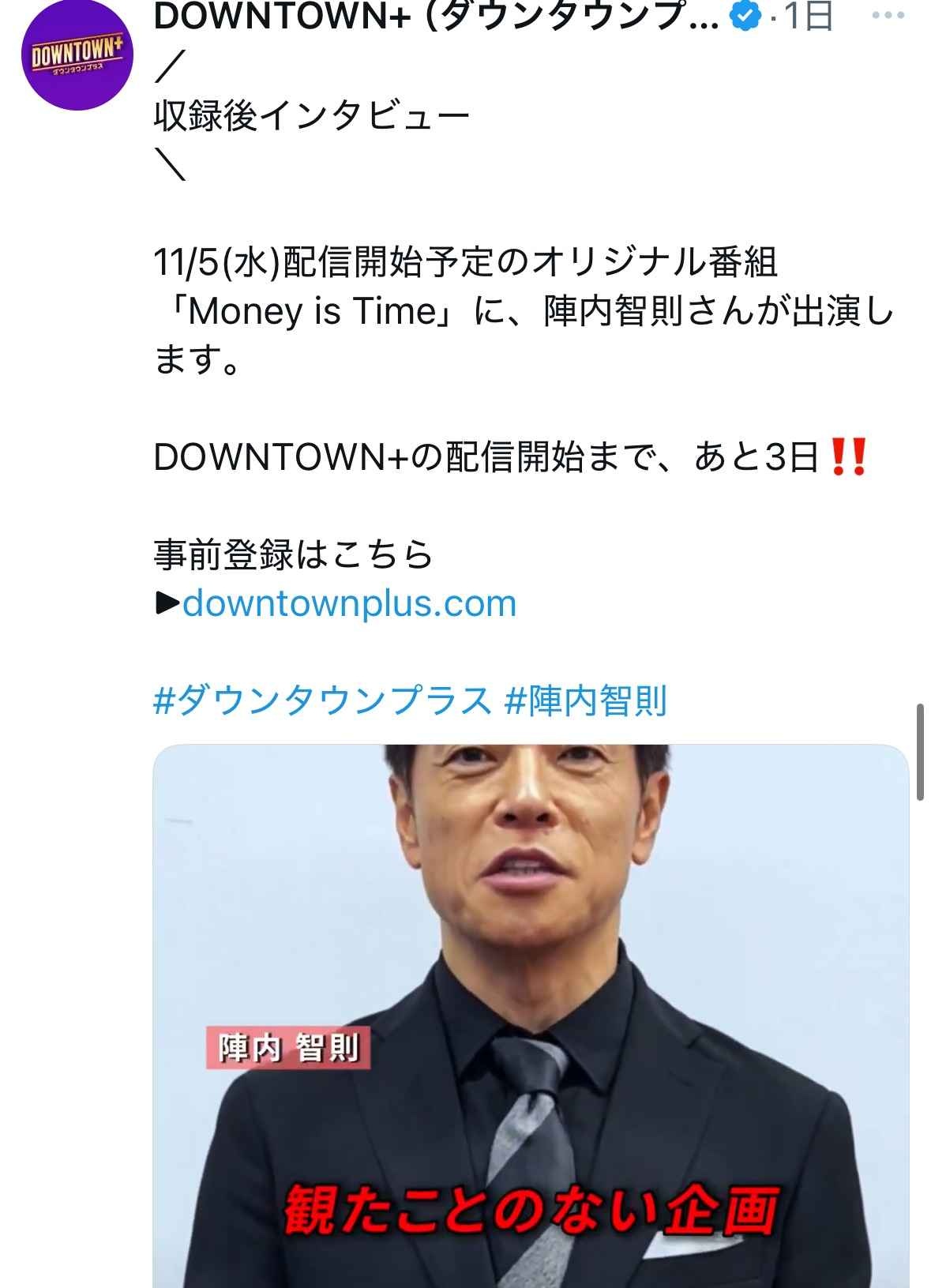The image size is (931, 1288).
Task: Open the DOWNTOWN+ profile avatar
Action: [x=77, y=55]
